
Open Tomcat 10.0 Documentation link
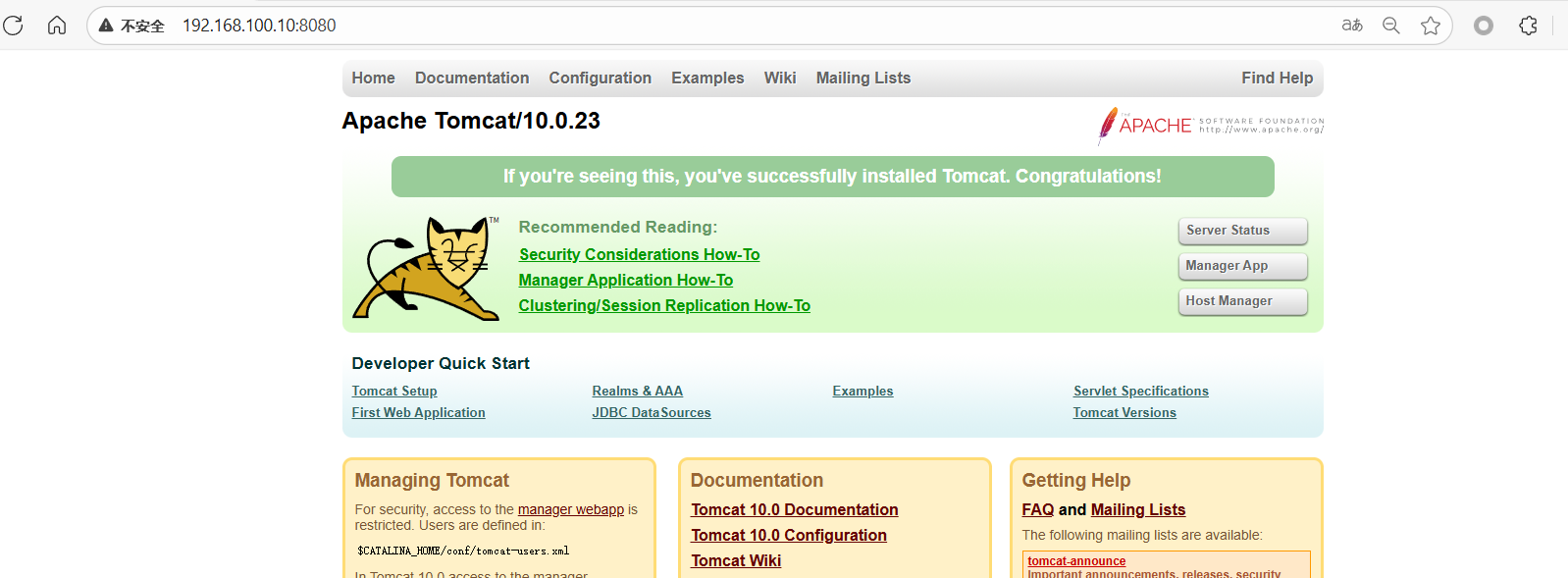click(x=794, y=509)
